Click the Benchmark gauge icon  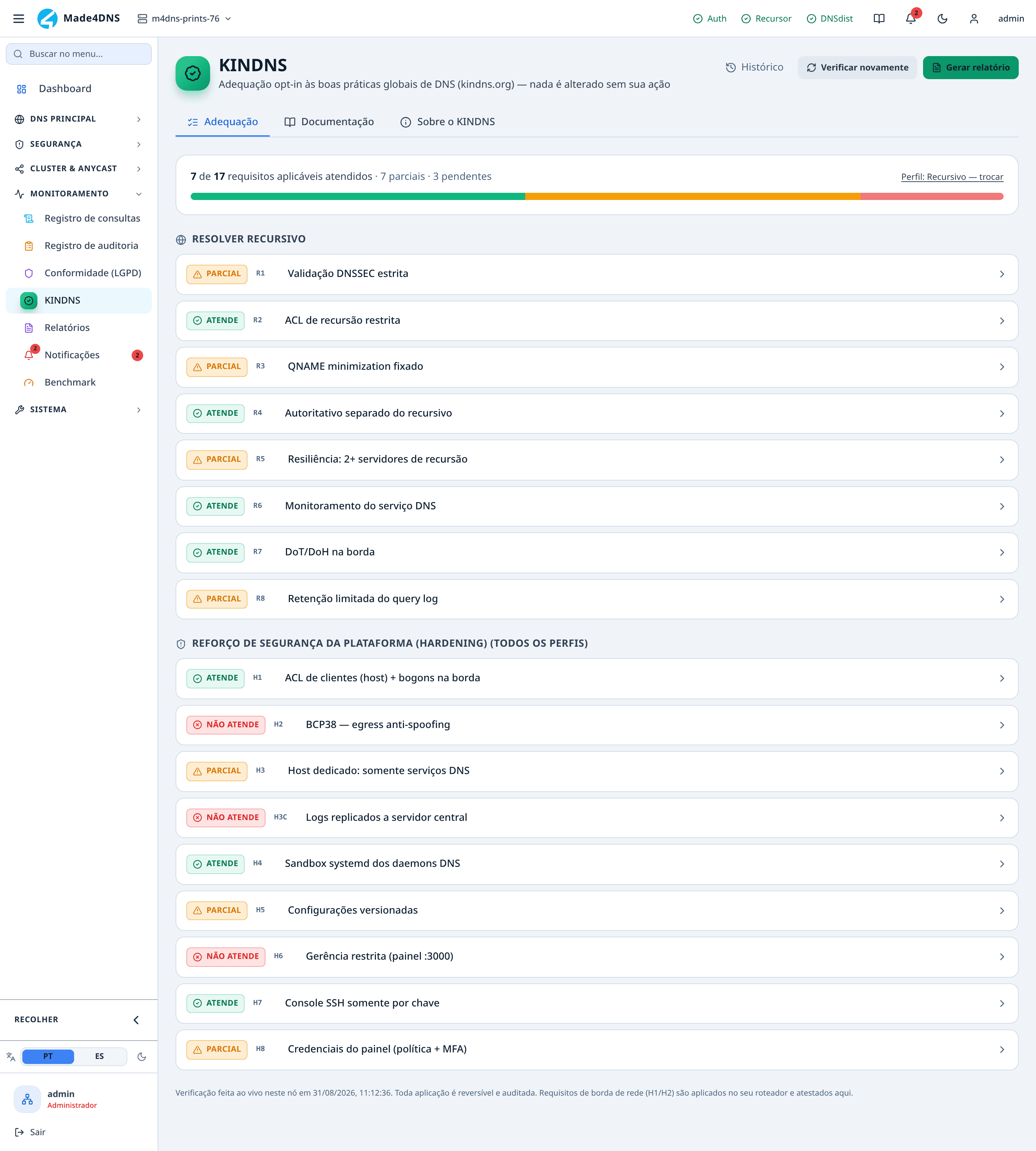click(28, 383)
